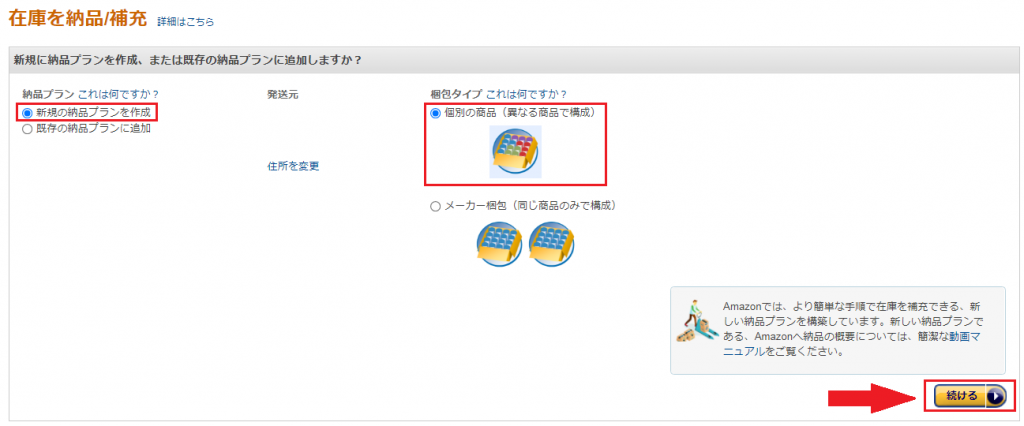Click 住所を変更 link

[x=293, y=166]
